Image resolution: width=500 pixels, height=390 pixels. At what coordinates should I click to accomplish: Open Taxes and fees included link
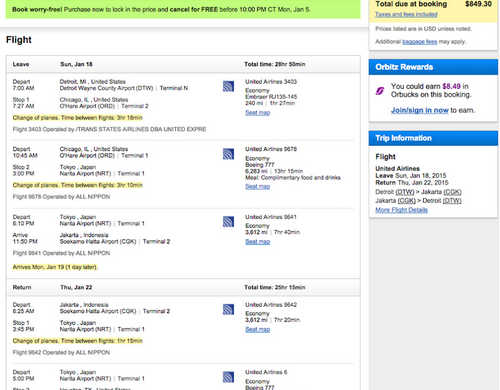tap(406, 14)
